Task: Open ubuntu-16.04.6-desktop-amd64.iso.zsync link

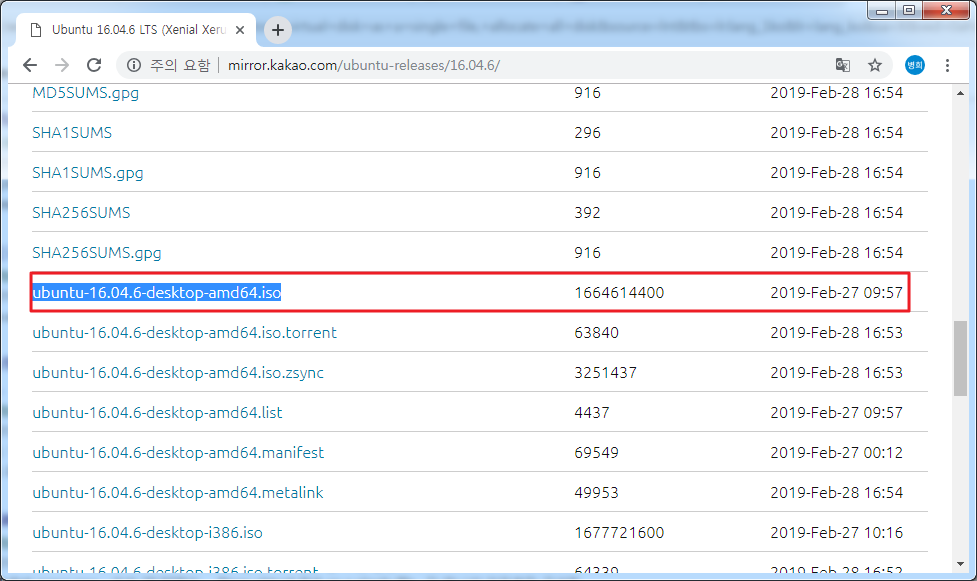Action: [x=178, y=372]
